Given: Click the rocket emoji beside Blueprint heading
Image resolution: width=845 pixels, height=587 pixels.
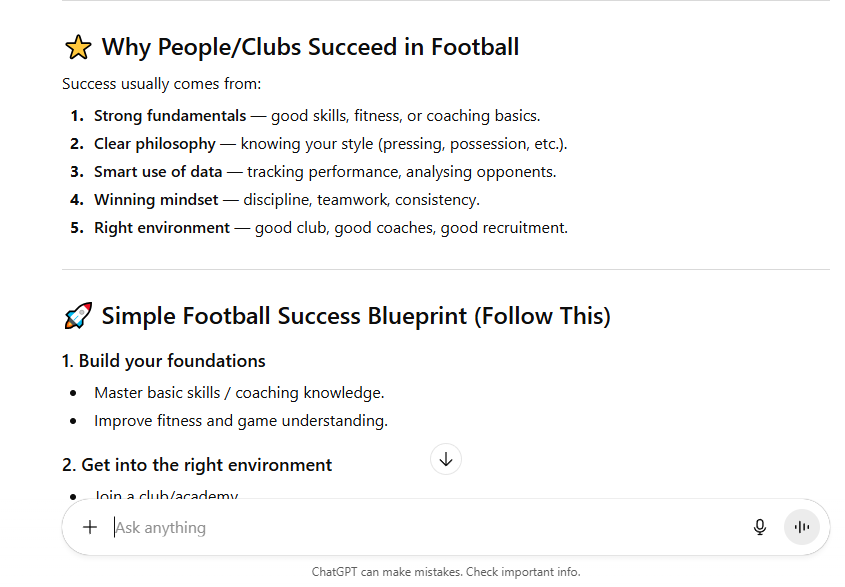Looking at the screenshot, I should point(77,317).
